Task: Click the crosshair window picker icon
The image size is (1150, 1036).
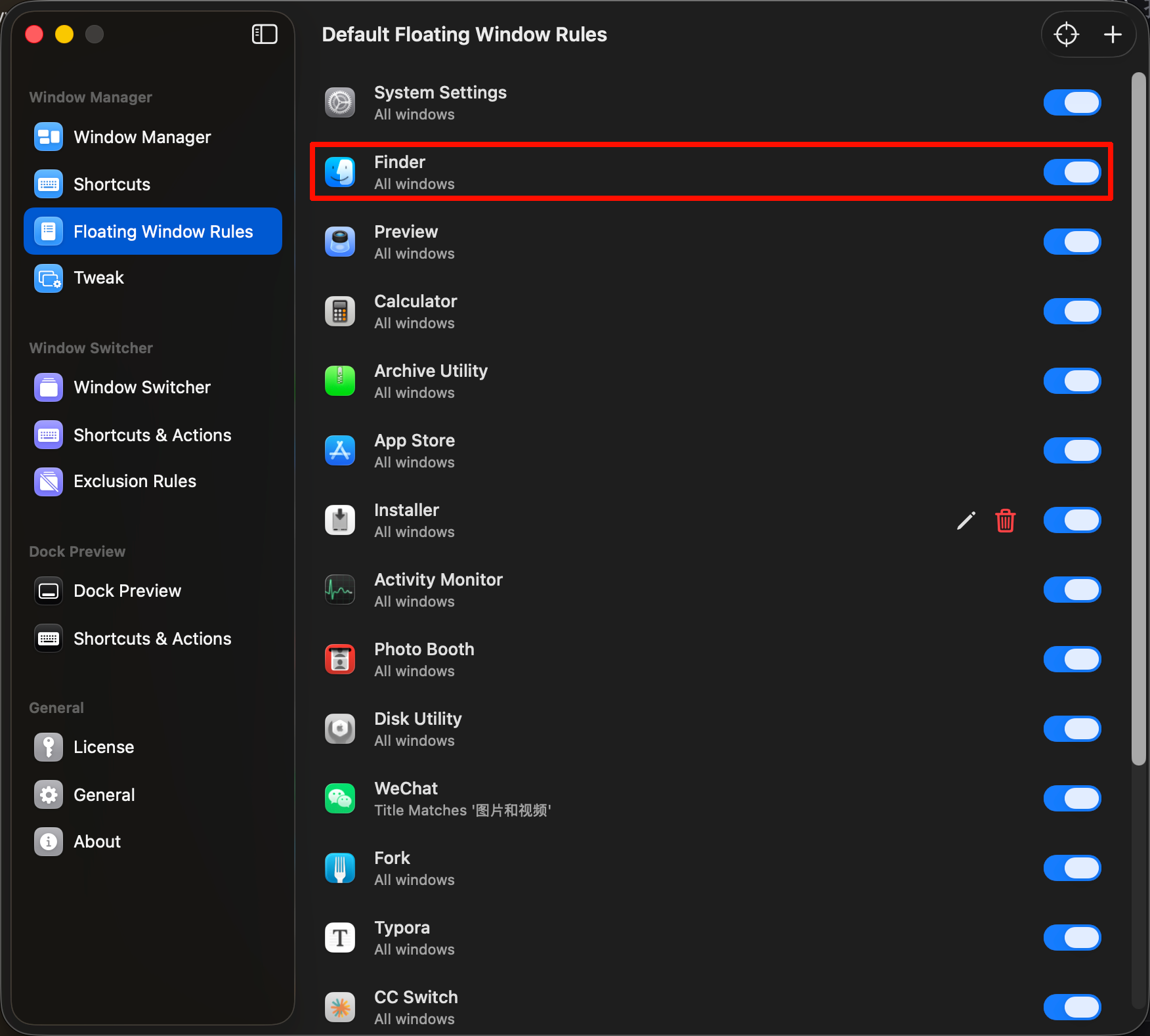Action: [x=1066, y=34]
